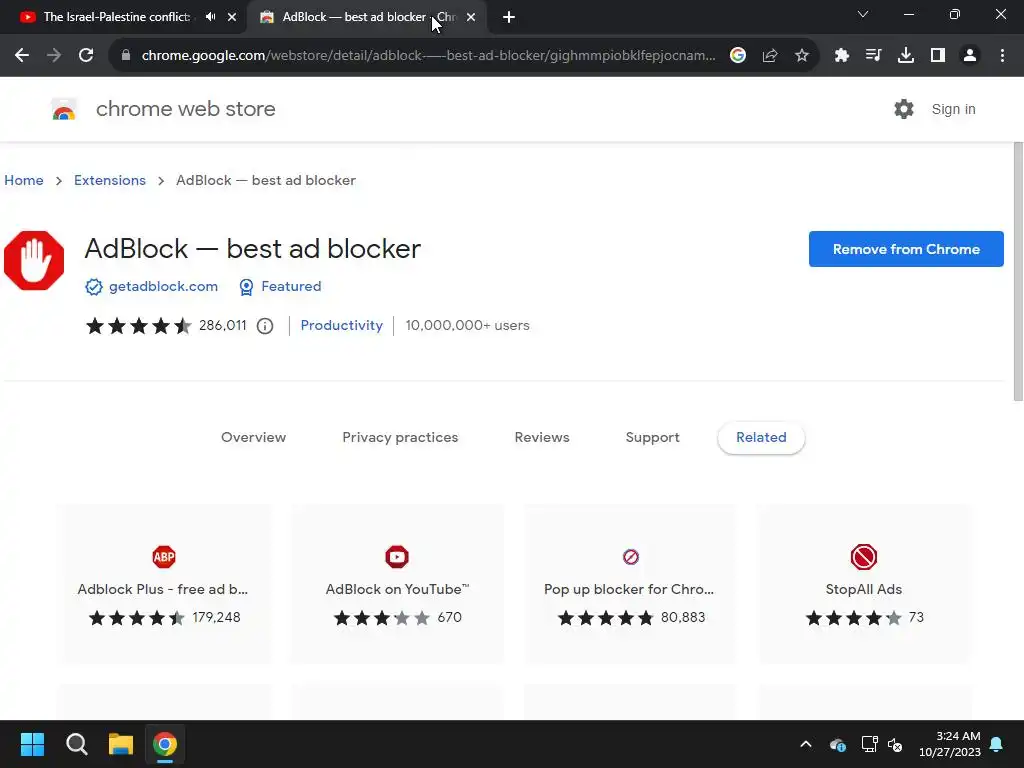
Task: Toggle the side panel icon
Action: click(x=938, y=56)
